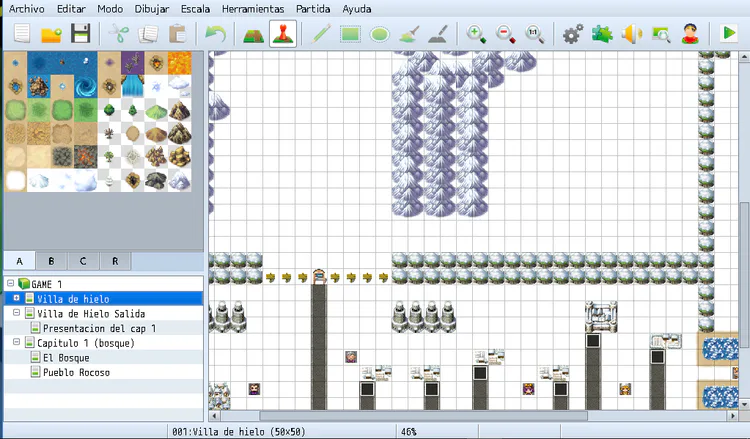The width and height of the screenshot is (750, 439).
Task: Select the Flood Fill tool
Action: [409, 34]
